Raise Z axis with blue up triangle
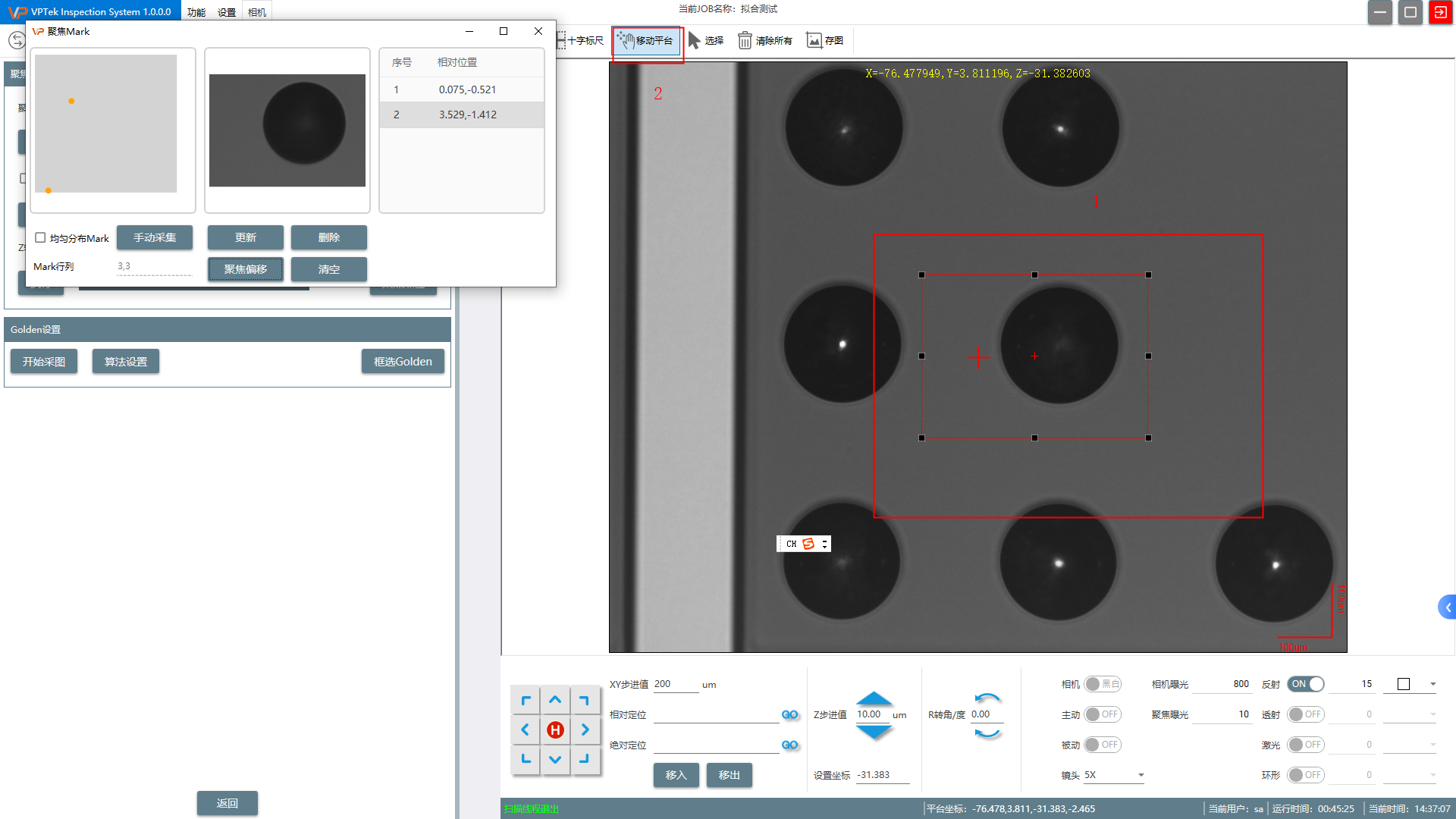 (874, 698)
